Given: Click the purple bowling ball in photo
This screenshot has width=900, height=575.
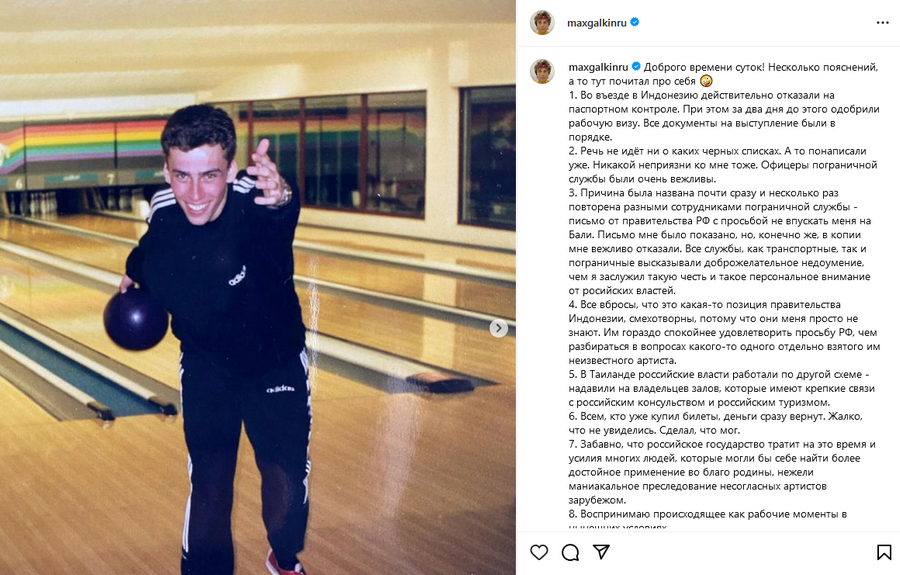Looking at the screenshot, I should [136, 319].
